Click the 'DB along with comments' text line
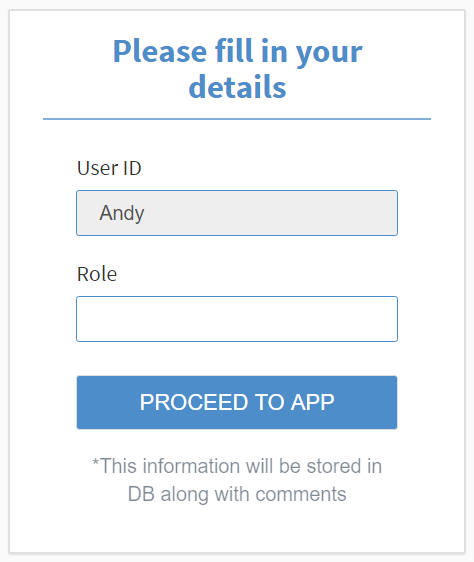Viewport: 474px width, 562px height. point(237,494)
